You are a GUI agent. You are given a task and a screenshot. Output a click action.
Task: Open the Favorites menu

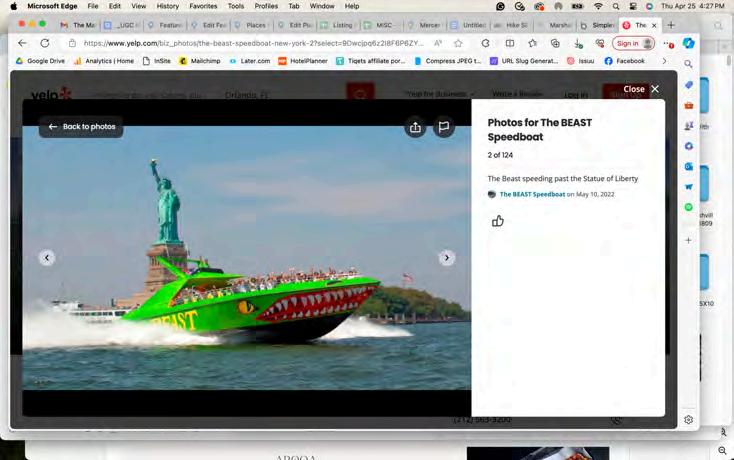point(203,6)
